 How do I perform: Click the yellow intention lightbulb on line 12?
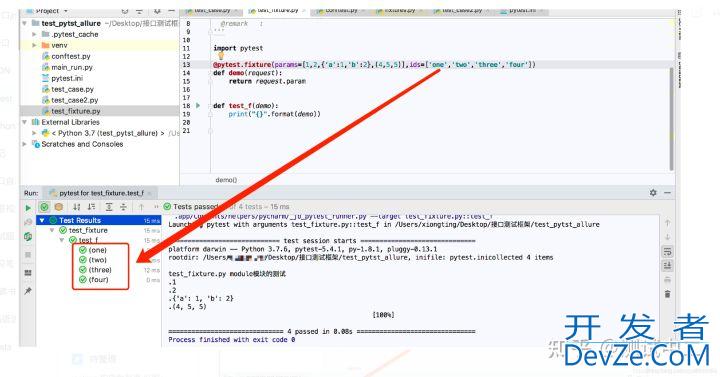(x=220, y=56)
